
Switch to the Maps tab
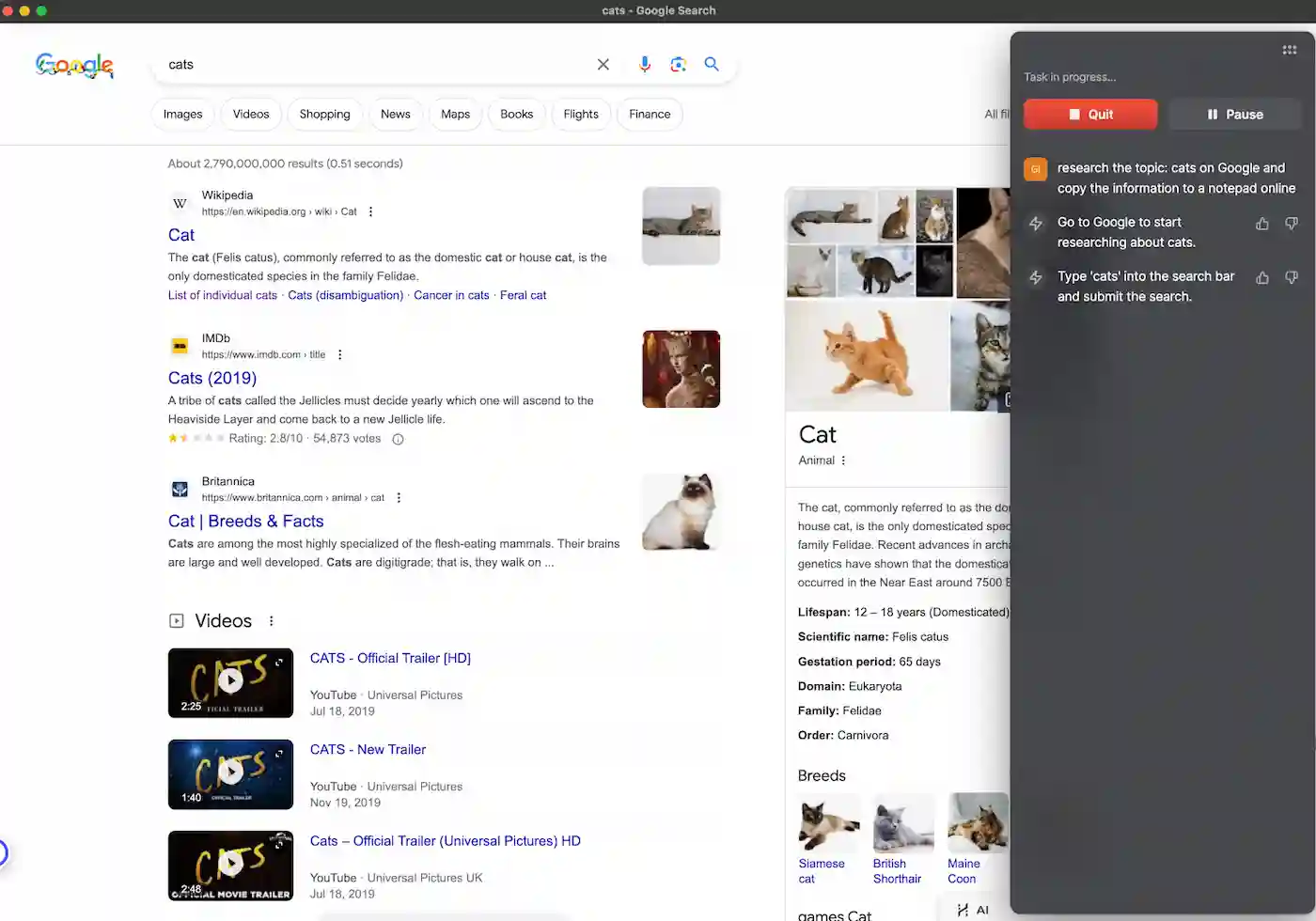[455, 114]
